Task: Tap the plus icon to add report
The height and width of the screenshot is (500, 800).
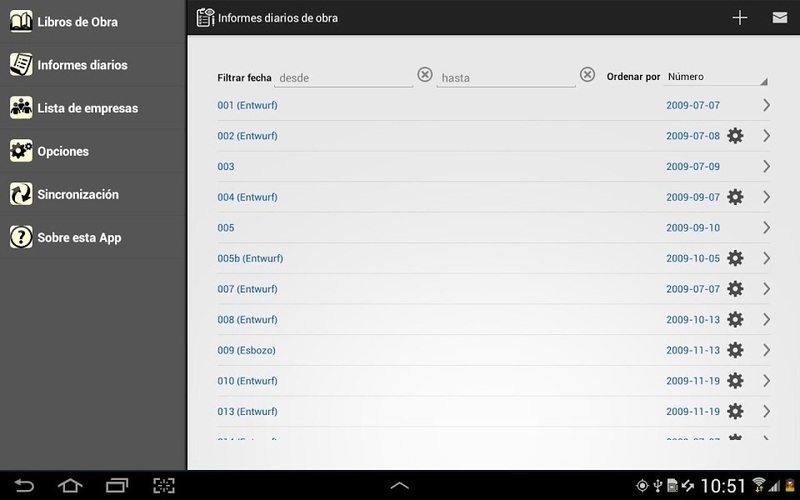Action: [x=740, y=17]
